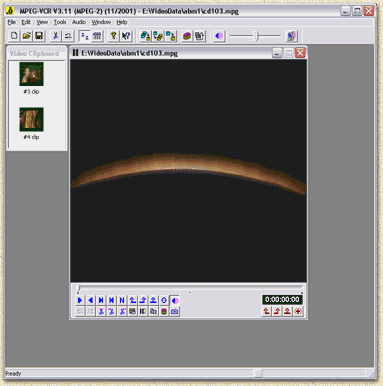Select the #4 clip thumbnail
The width and height of the screenshot is (383, 386).
point(31,119)
